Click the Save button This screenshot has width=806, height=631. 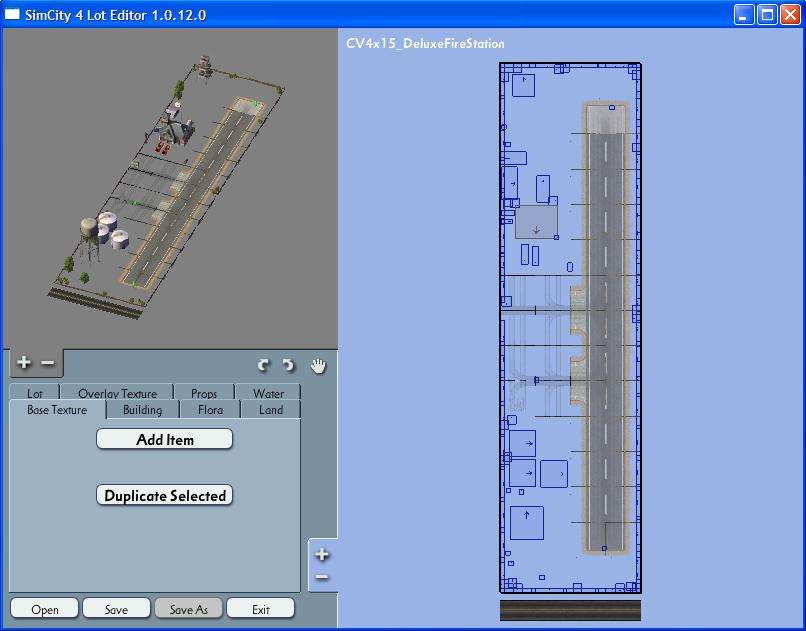coord(116,609)
